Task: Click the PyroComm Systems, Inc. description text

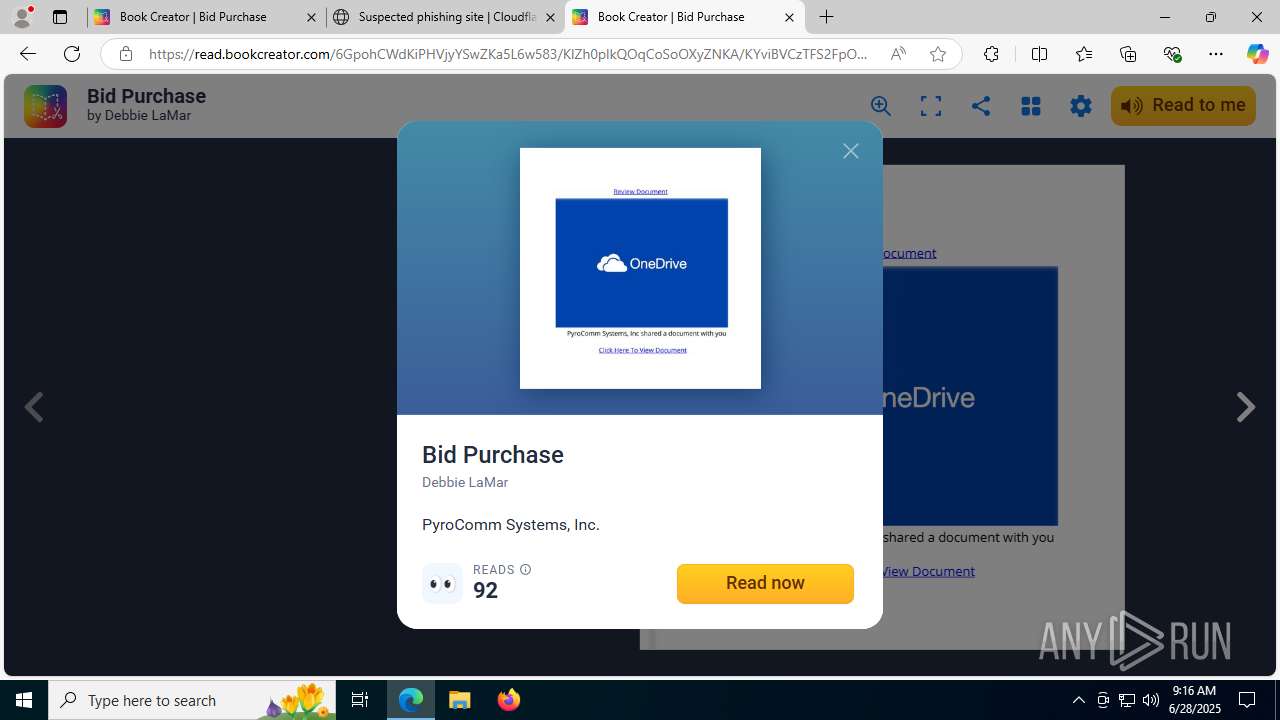Action: pos(511,525)
